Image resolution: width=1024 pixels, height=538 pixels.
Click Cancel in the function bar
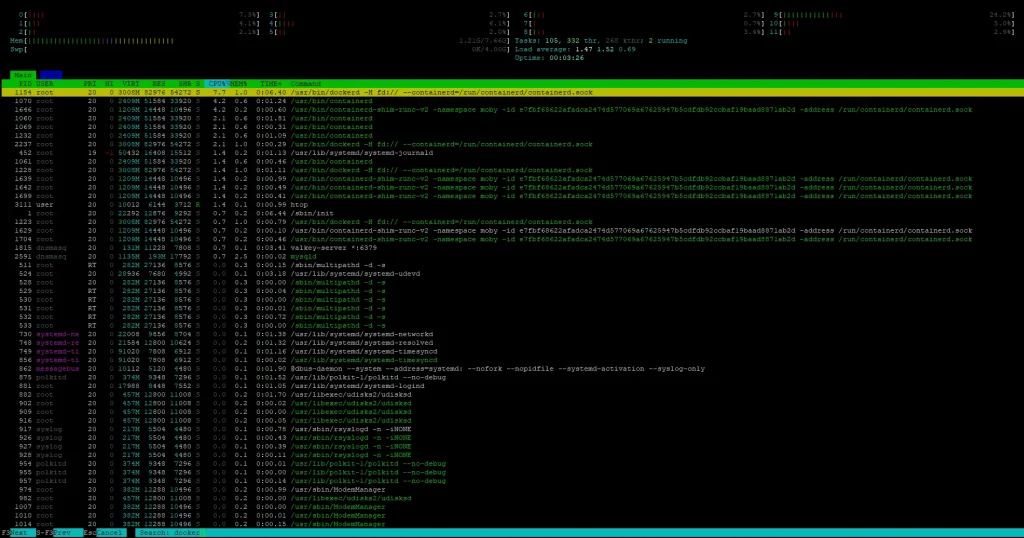[x=112, y=533]
